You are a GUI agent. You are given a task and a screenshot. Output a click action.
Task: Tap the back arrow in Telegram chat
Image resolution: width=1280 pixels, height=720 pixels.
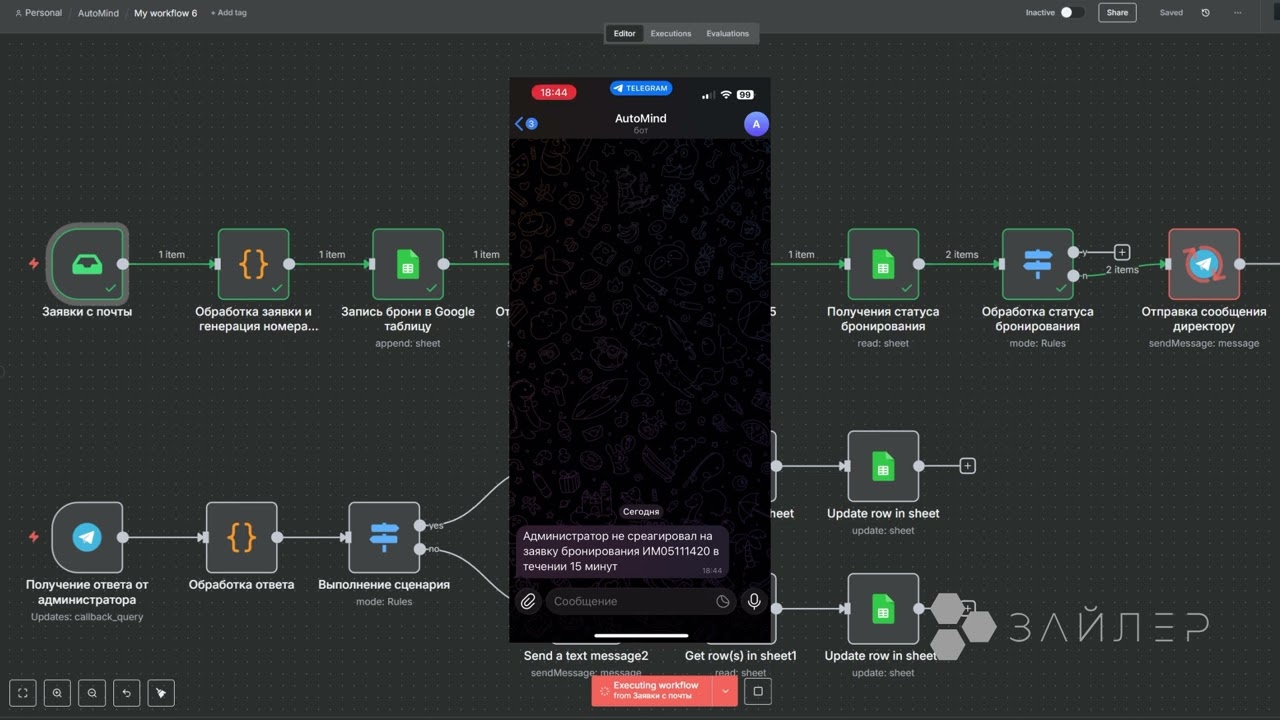click(519, 124)
